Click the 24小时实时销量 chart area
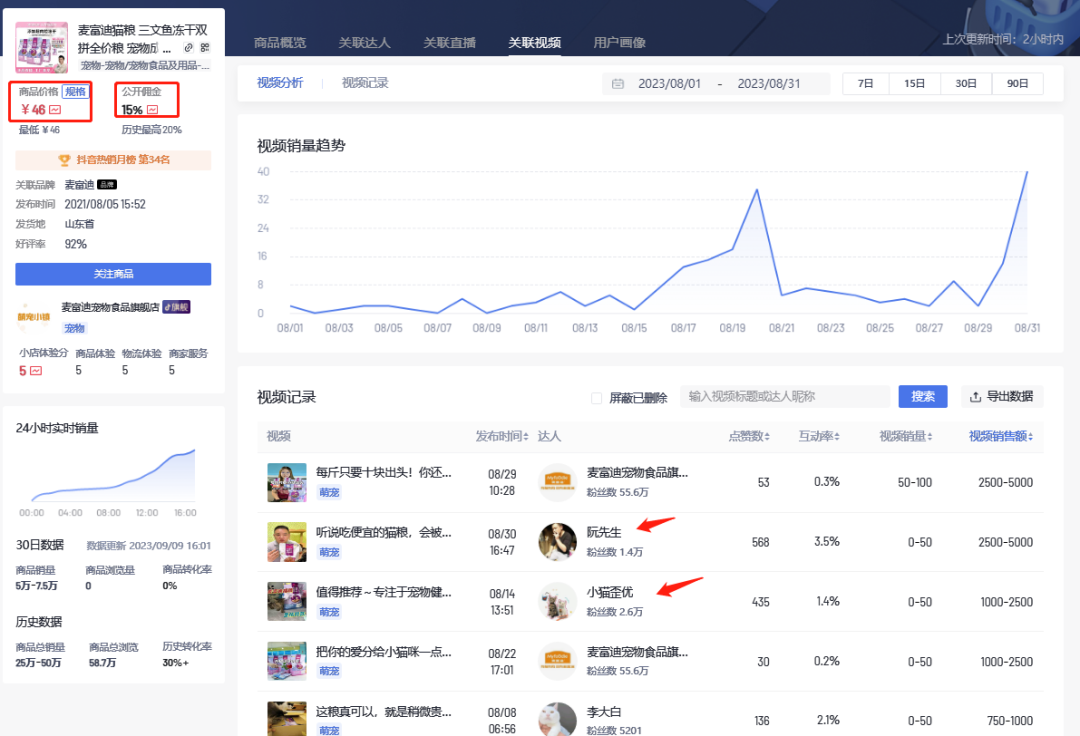The height and width of the screenshot is (736, 1080). (x=113, y=475)
